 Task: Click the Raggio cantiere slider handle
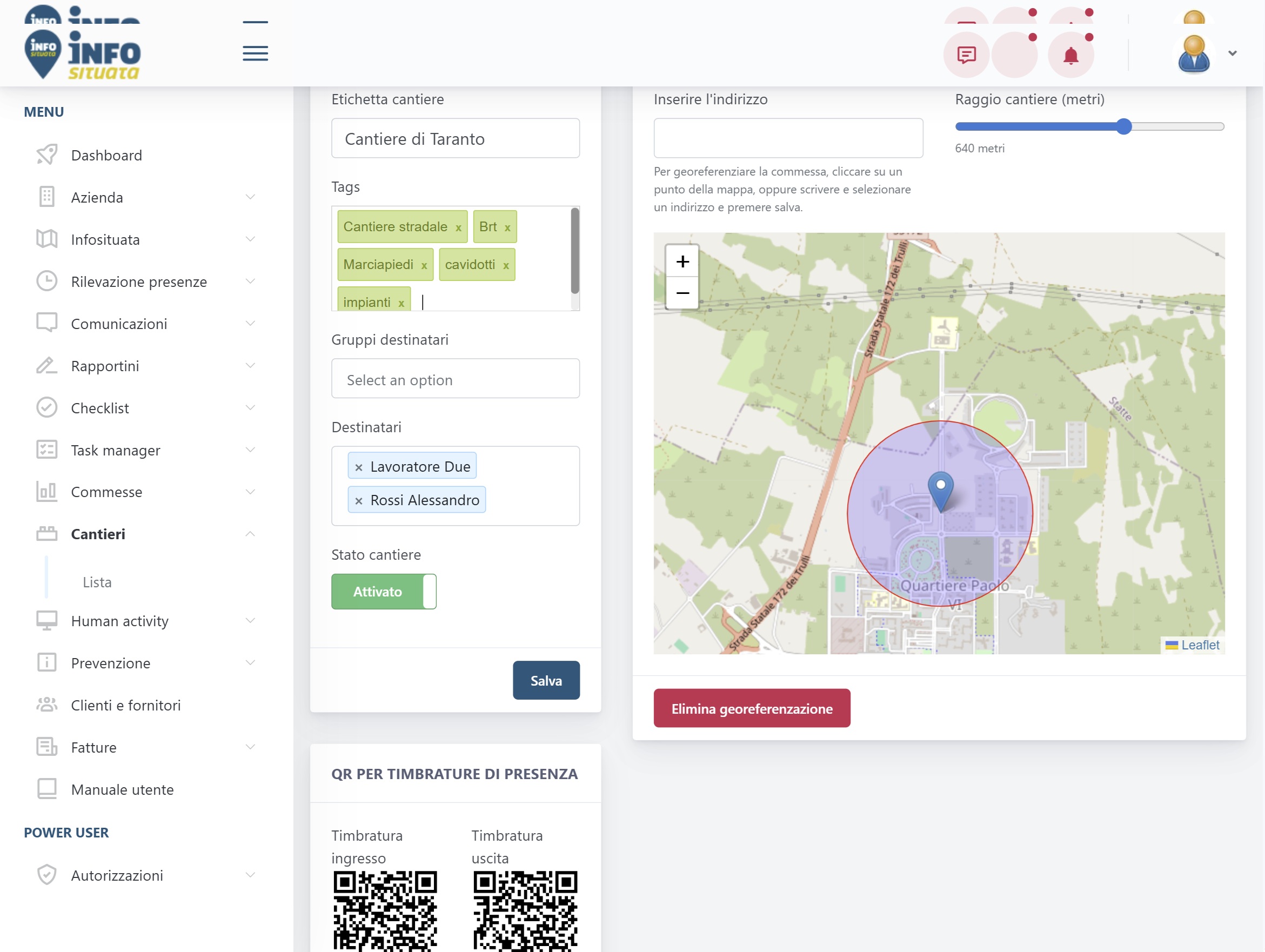click(1123, 126)
